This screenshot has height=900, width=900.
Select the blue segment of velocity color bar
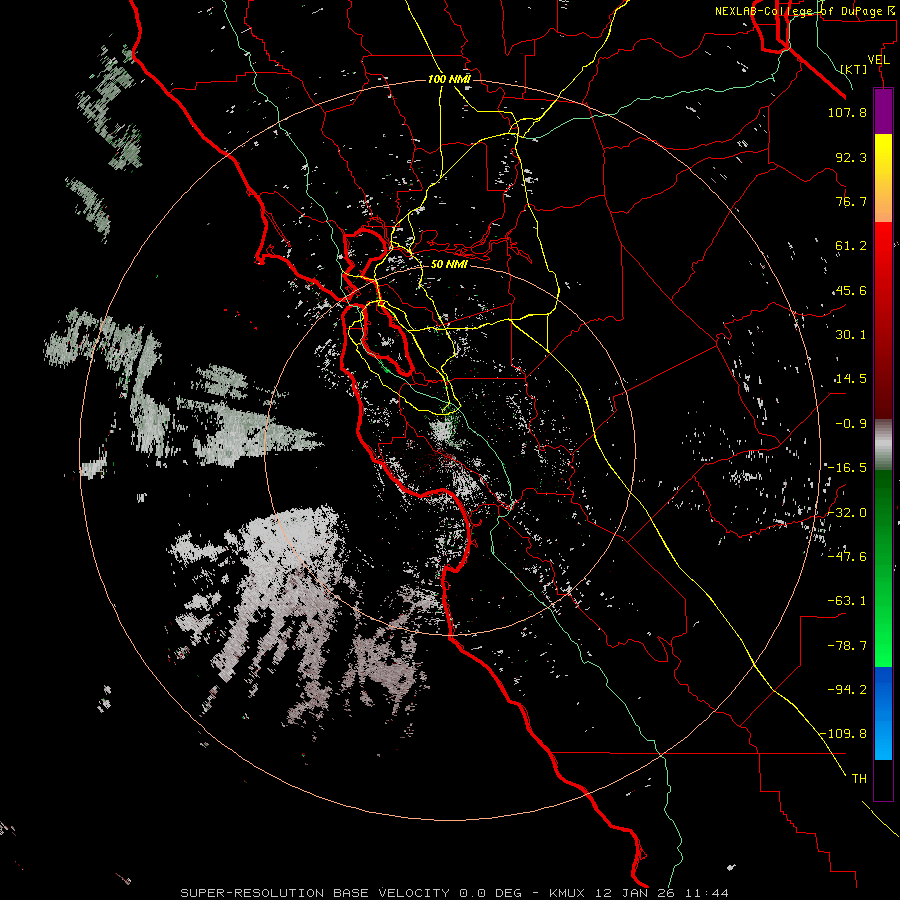pos(883,713)
